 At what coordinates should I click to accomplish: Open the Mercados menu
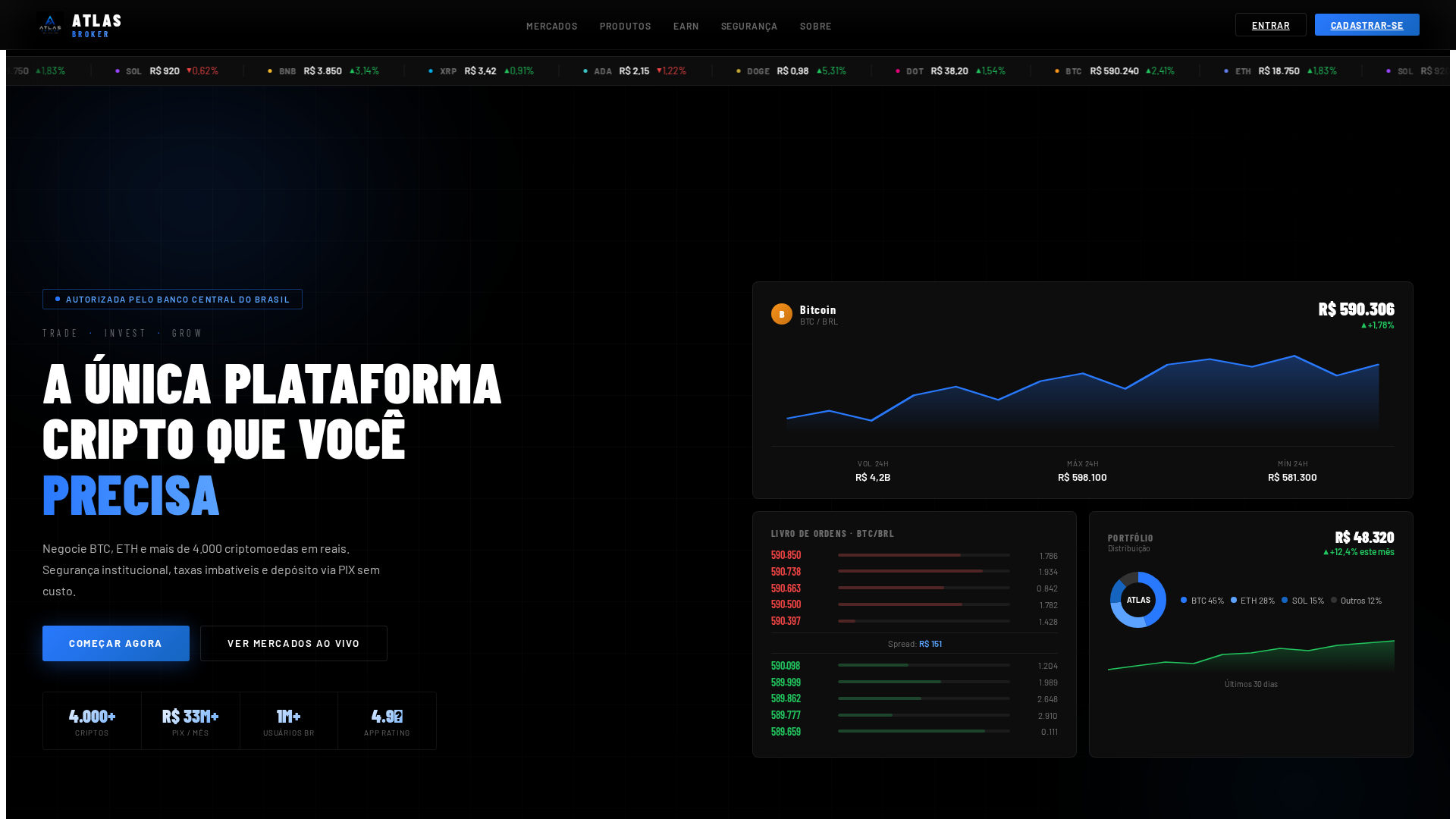tap(552, 26)
